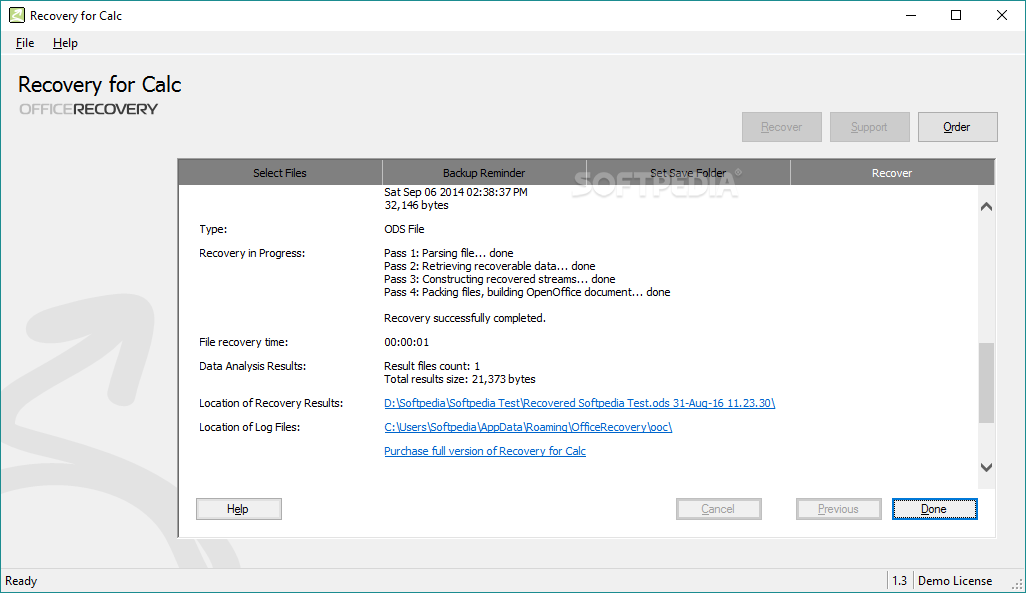Click the OfficeRecovery logo
The width and height of the screenshot is (1026, 593).
point(88,109)
